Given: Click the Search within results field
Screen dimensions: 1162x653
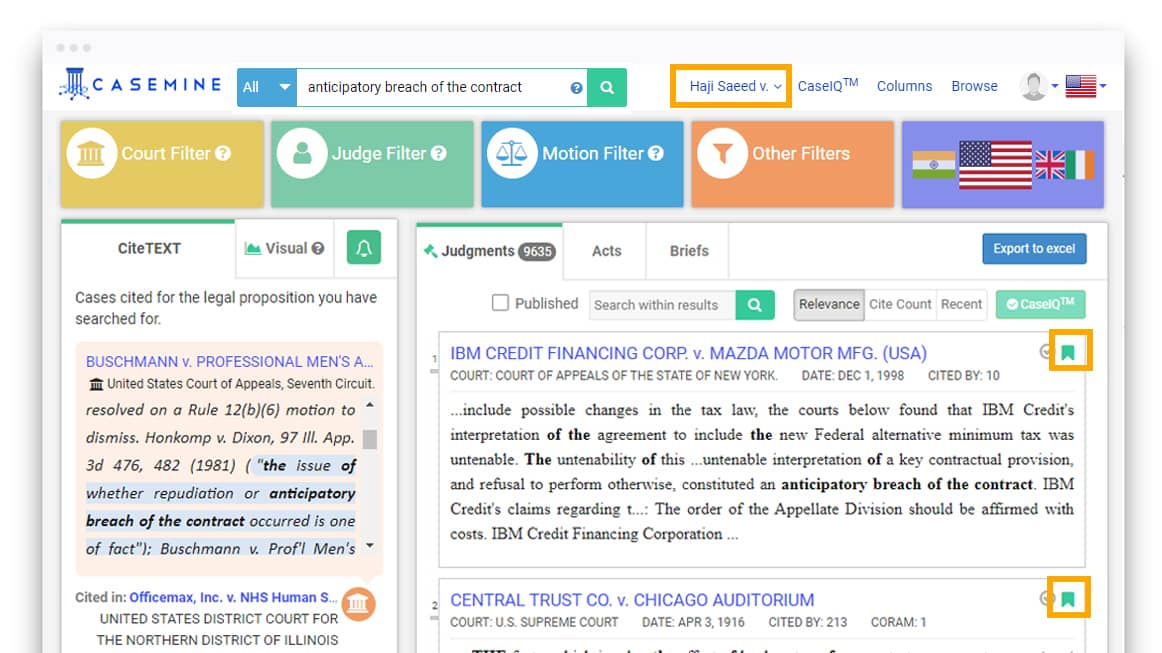Looking at the screenshot, I should pos(662,305).
